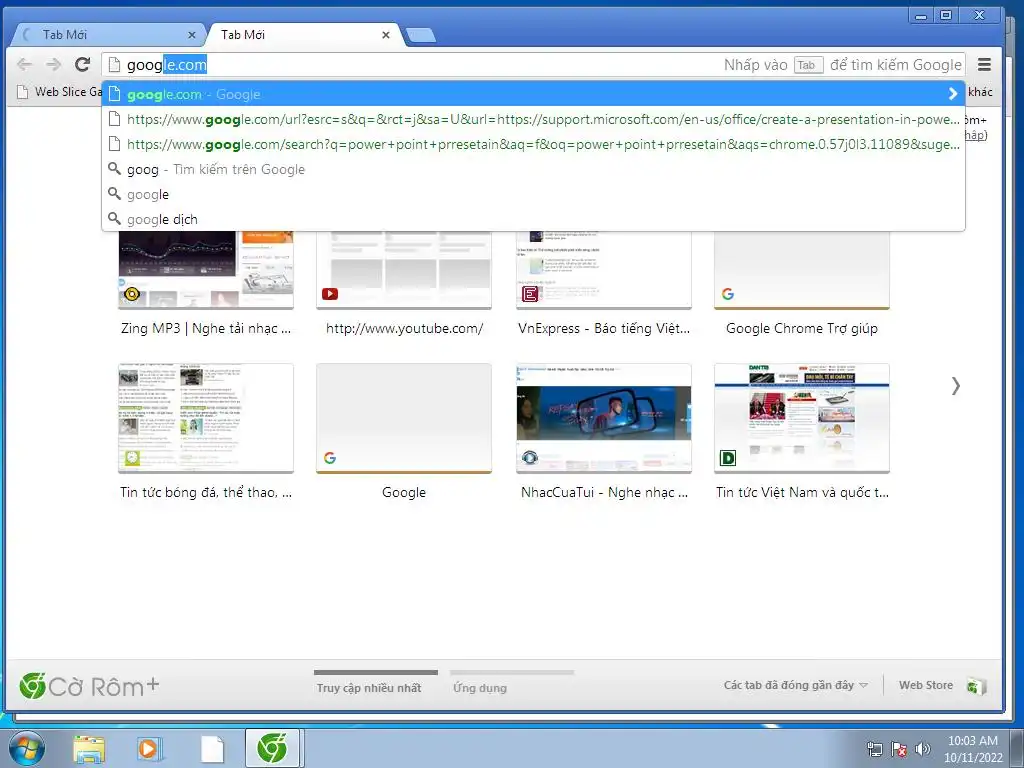
Task: Select the support.microsoft.com redirect URL suggestion
Action: [x=534, y=120]
